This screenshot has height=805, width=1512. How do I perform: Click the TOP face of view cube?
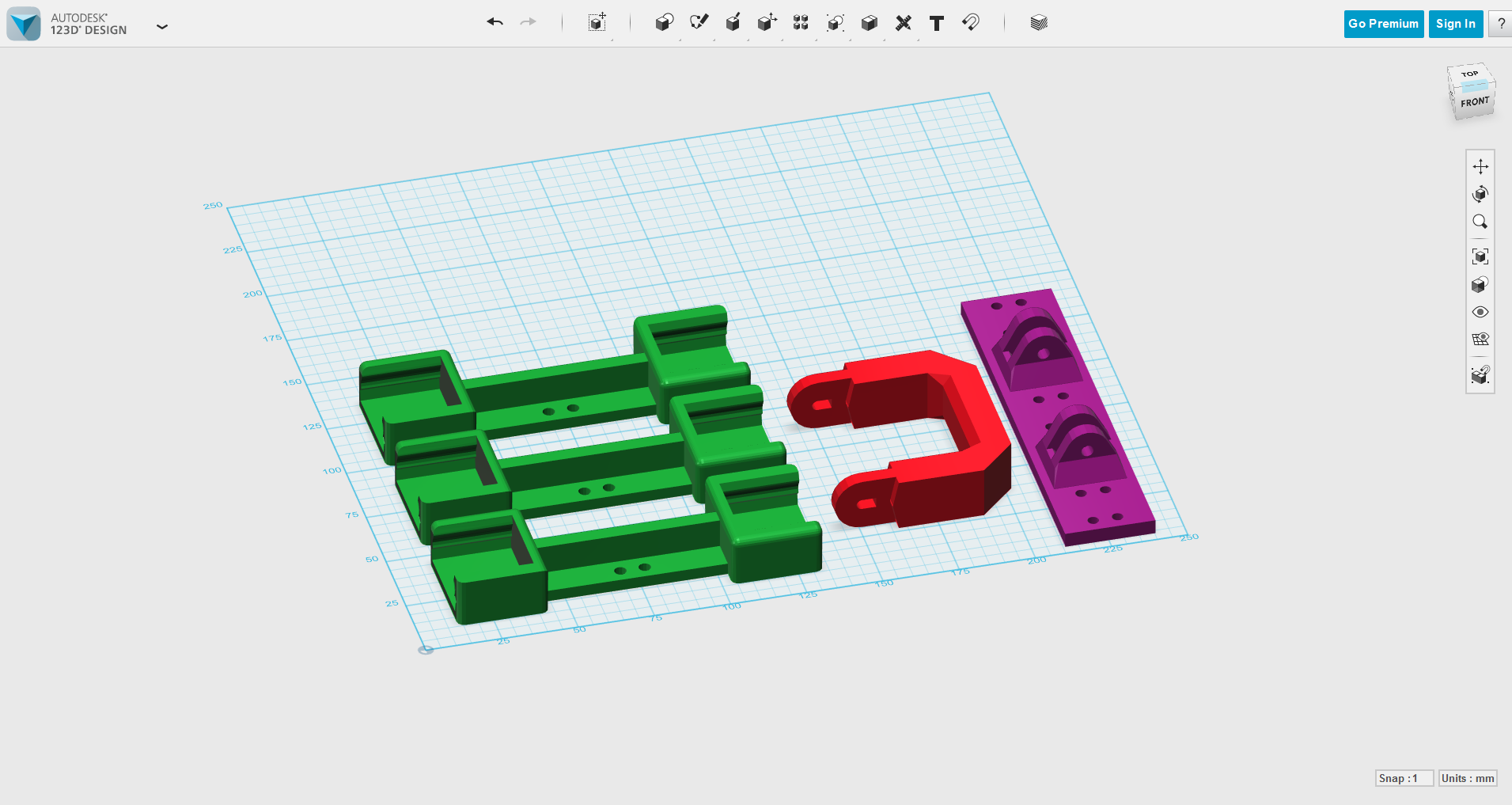pos(1470,74)
